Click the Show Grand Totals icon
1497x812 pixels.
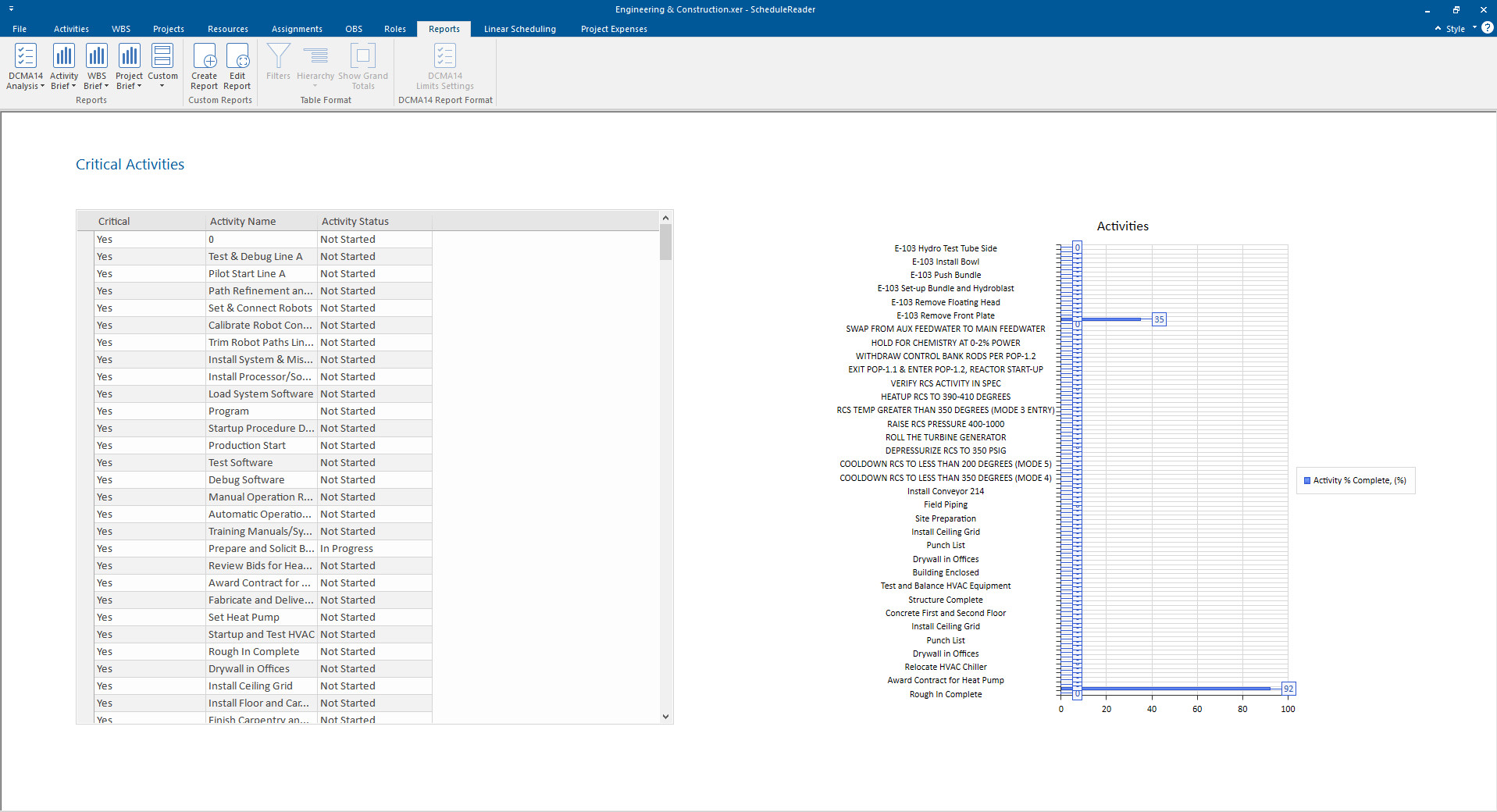(363, 56)
